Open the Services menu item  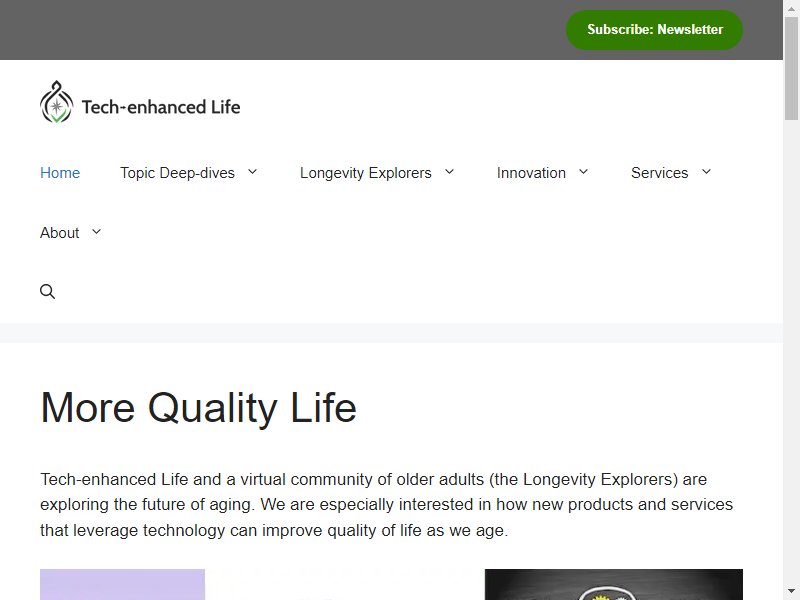click(659, 173)
